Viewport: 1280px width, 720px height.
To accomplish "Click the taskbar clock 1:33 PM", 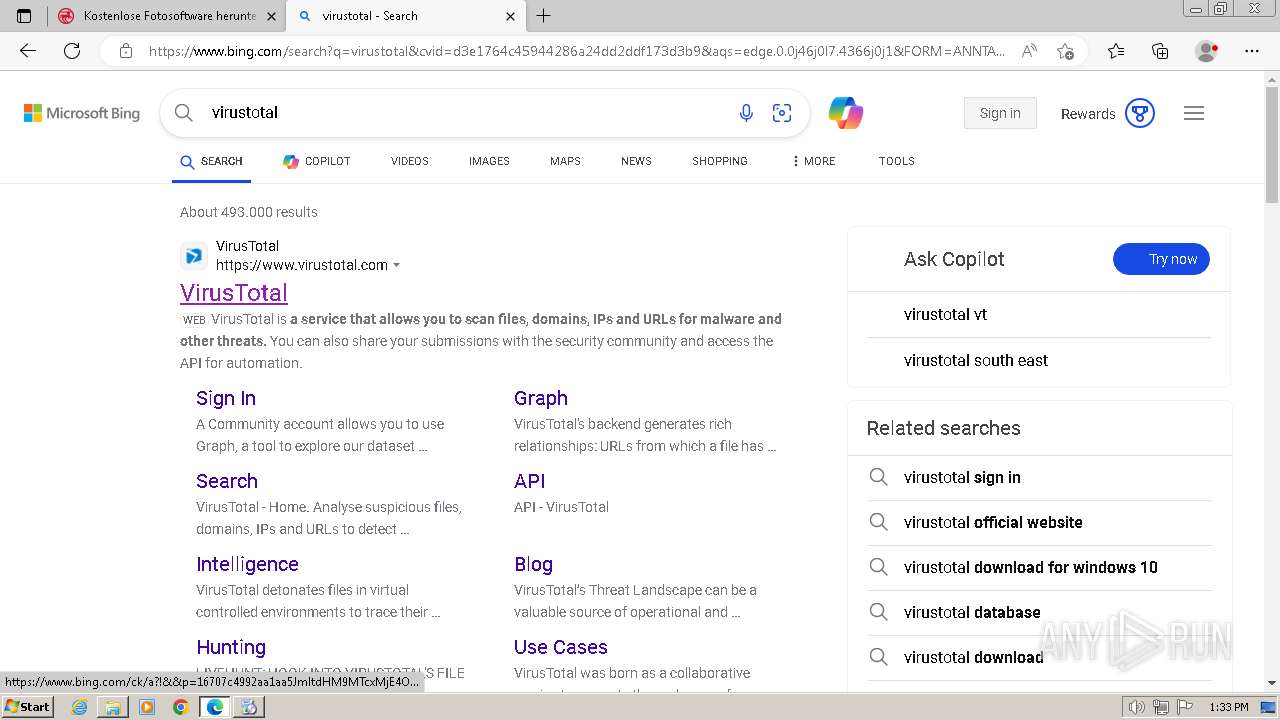I will pyautogui.click(x=1228, y=707).
